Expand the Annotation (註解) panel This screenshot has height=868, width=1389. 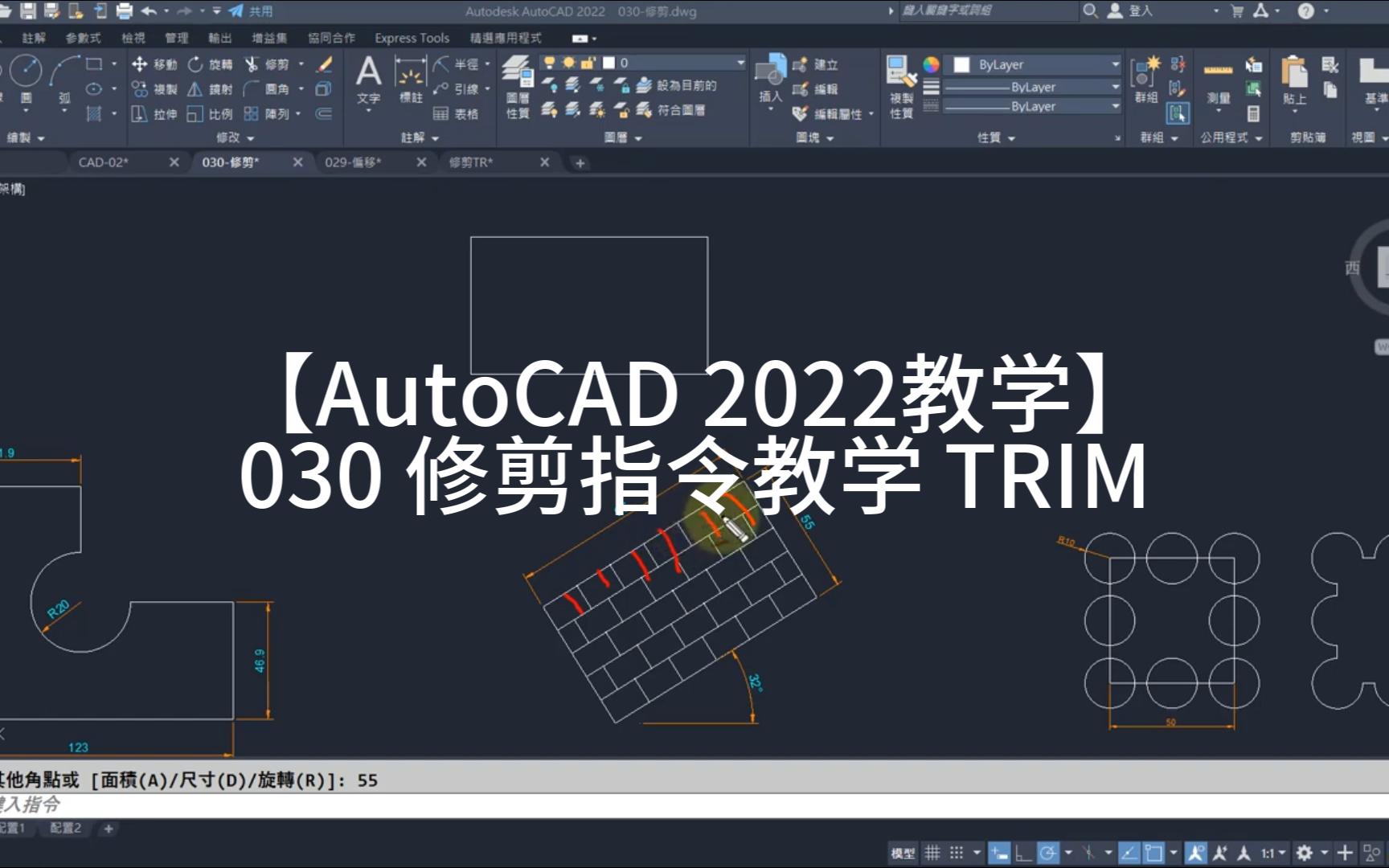click(x=420, y=137)
